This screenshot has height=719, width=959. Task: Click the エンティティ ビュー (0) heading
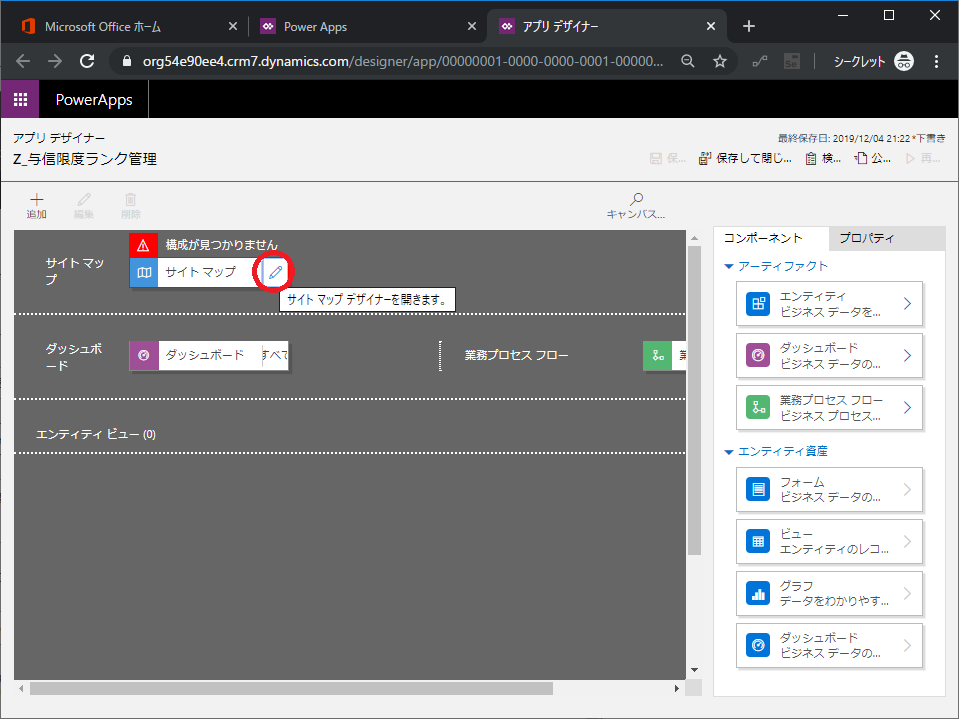(x=96, y=434)
